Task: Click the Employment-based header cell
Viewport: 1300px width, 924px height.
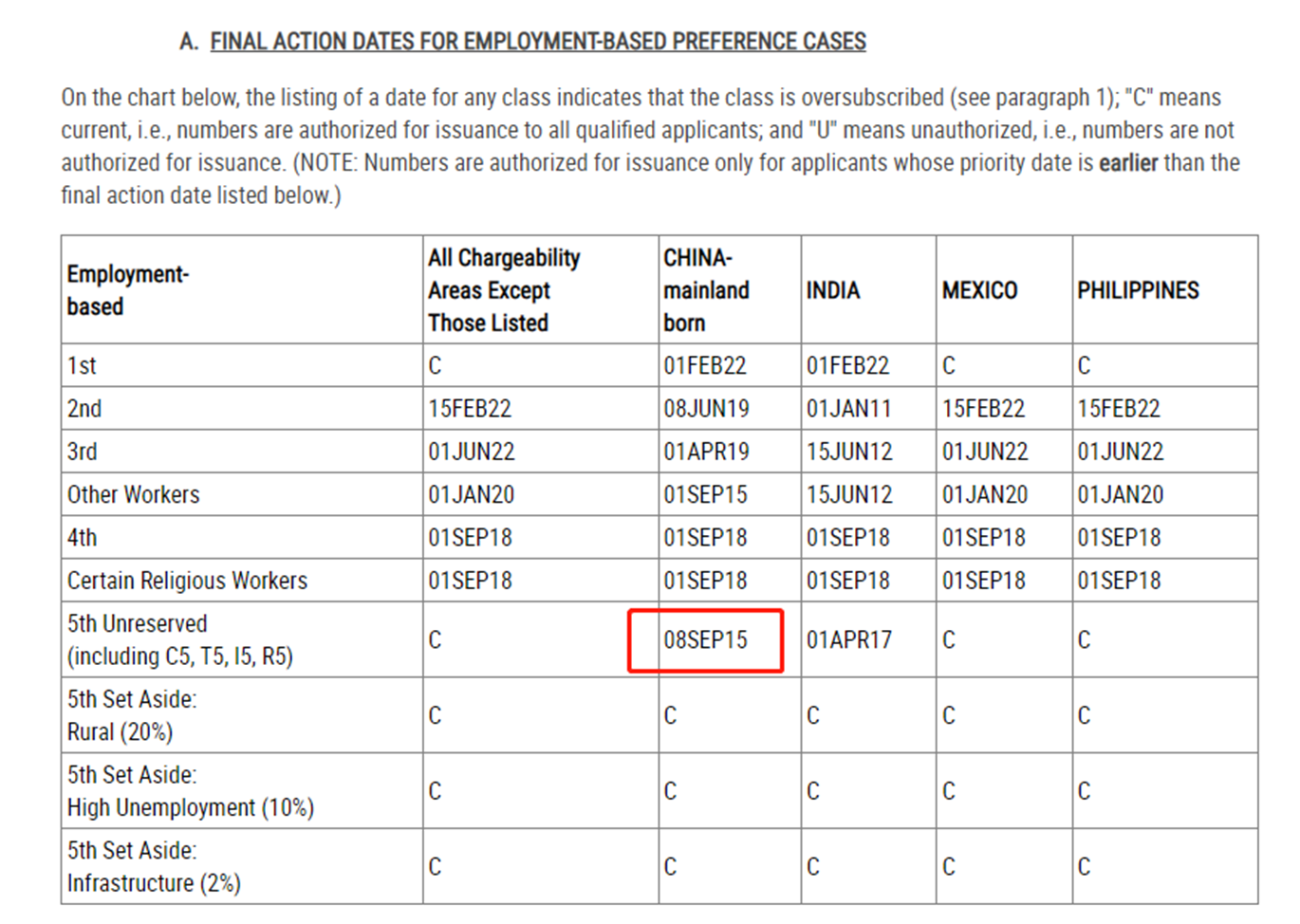Action: (127, 290)
